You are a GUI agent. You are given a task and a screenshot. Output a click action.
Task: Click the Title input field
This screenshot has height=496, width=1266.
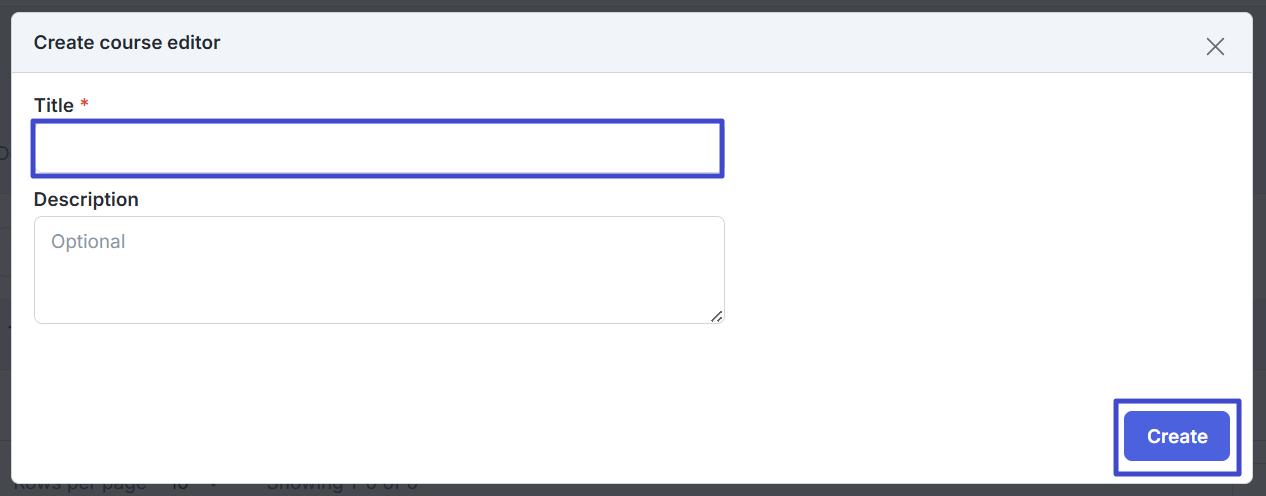point(378,149)
